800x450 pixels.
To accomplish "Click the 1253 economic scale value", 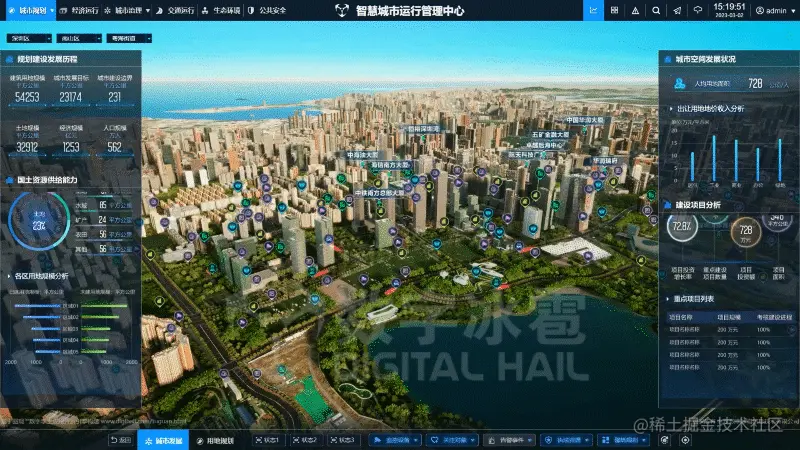I will (x=70, y=147).
